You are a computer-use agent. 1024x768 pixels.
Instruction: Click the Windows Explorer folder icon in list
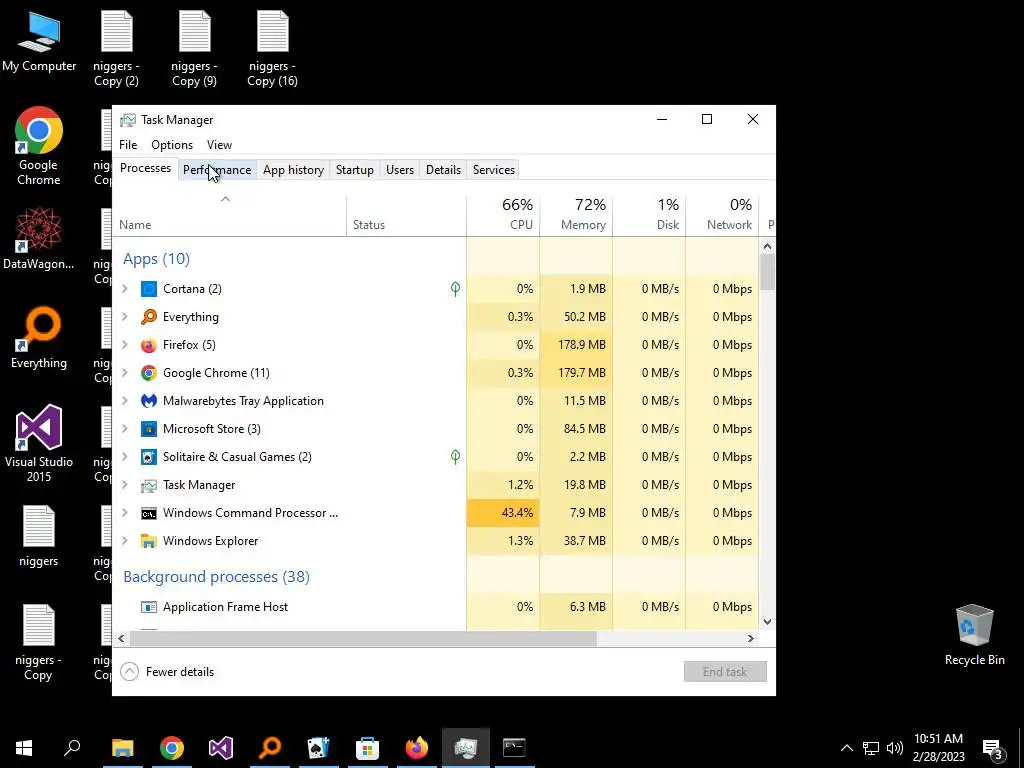149,541
